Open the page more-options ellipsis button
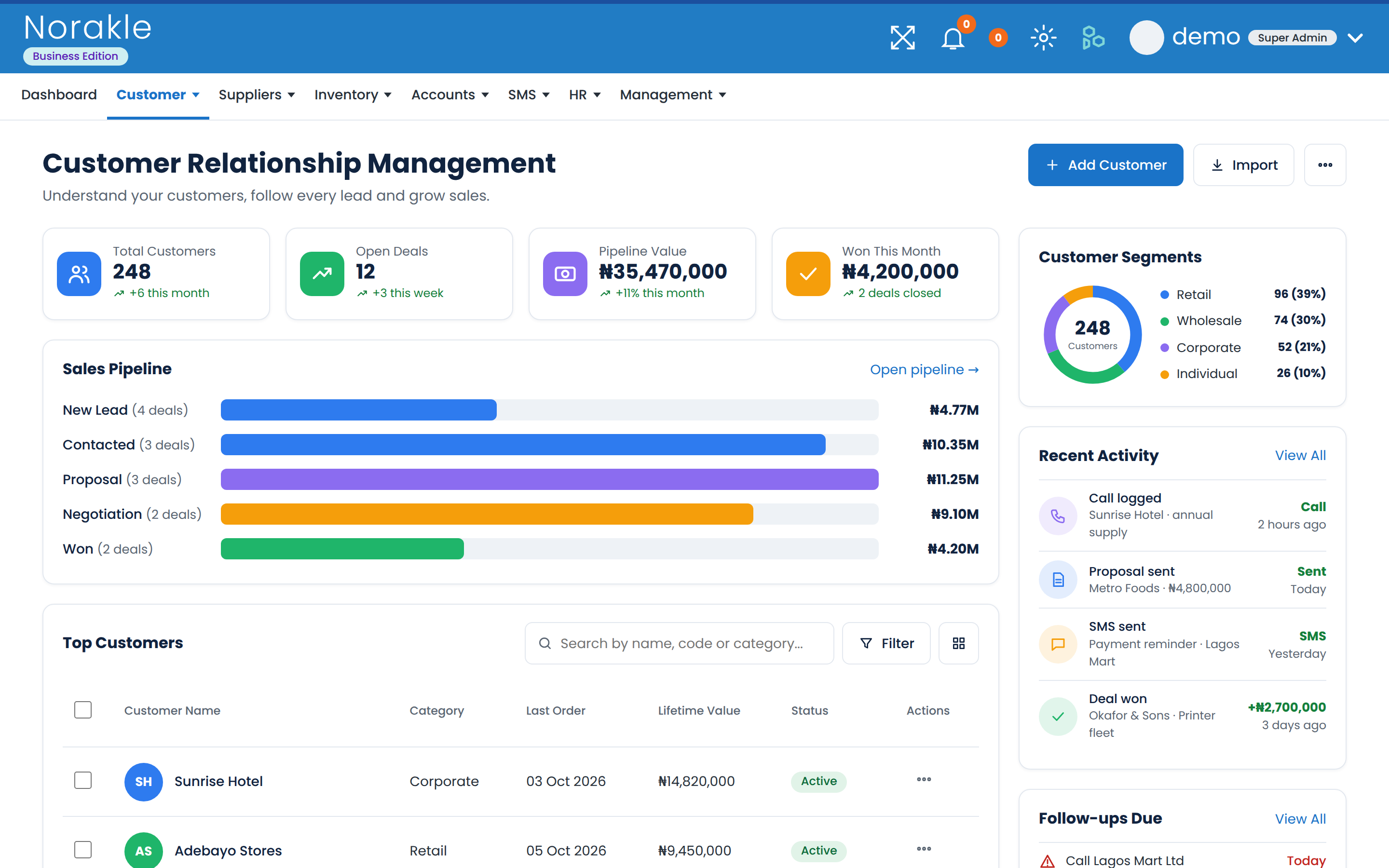1389x868 pixels. pyautogui.click(x=1325, y=165)
